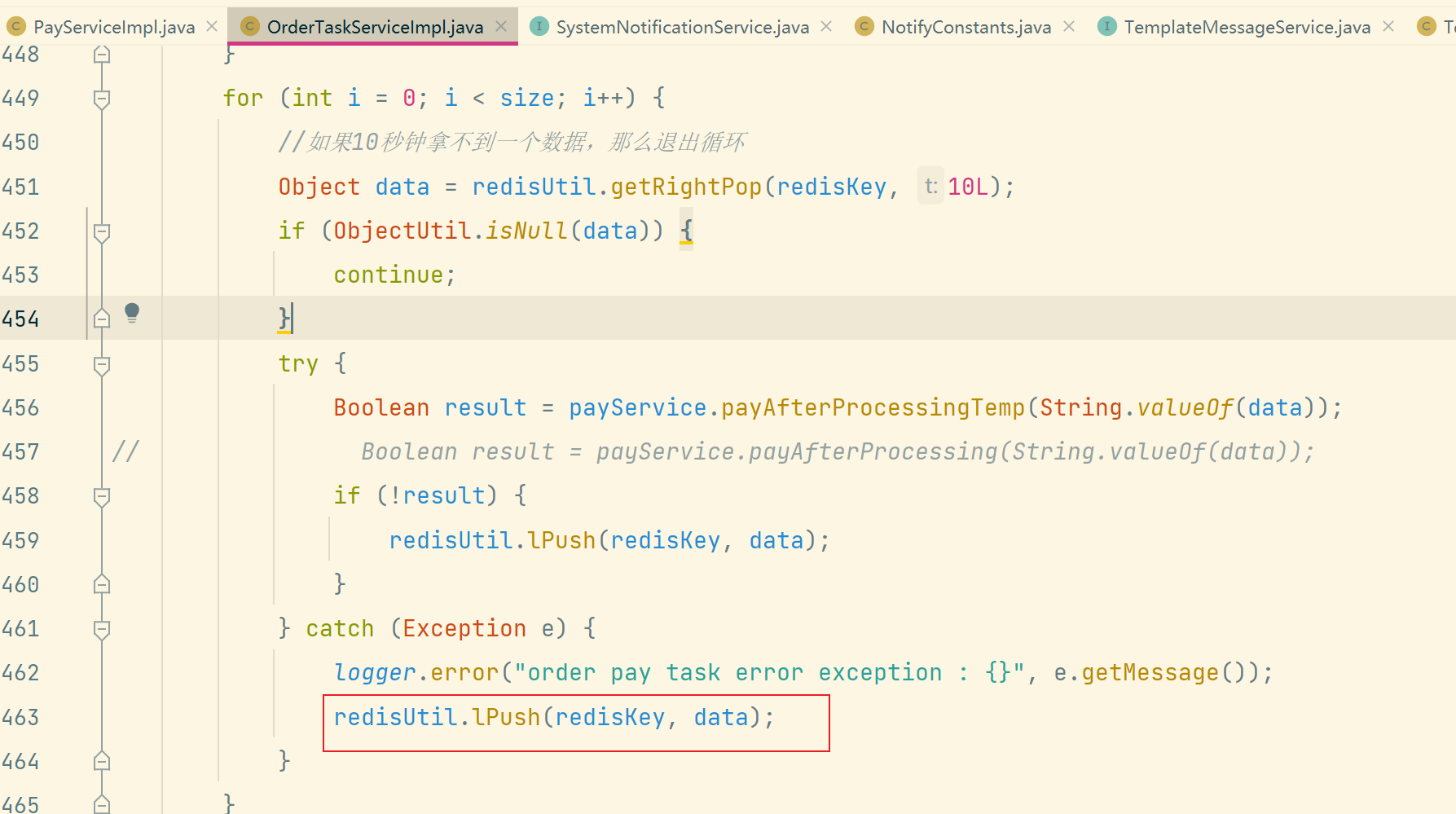Click the class icon on PayServiceImpl.java tab
Image resolution: width=1456 pixels, height=814 pixels.
point(15,27)
